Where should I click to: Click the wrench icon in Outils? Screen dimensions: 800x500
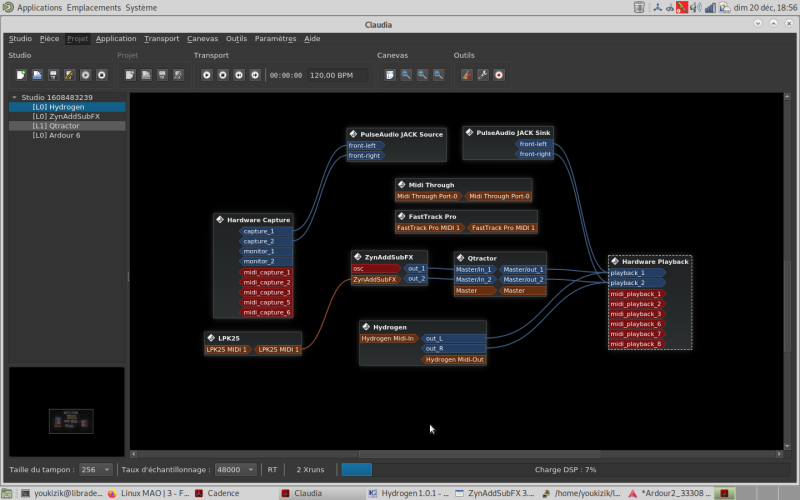[482, 75]
